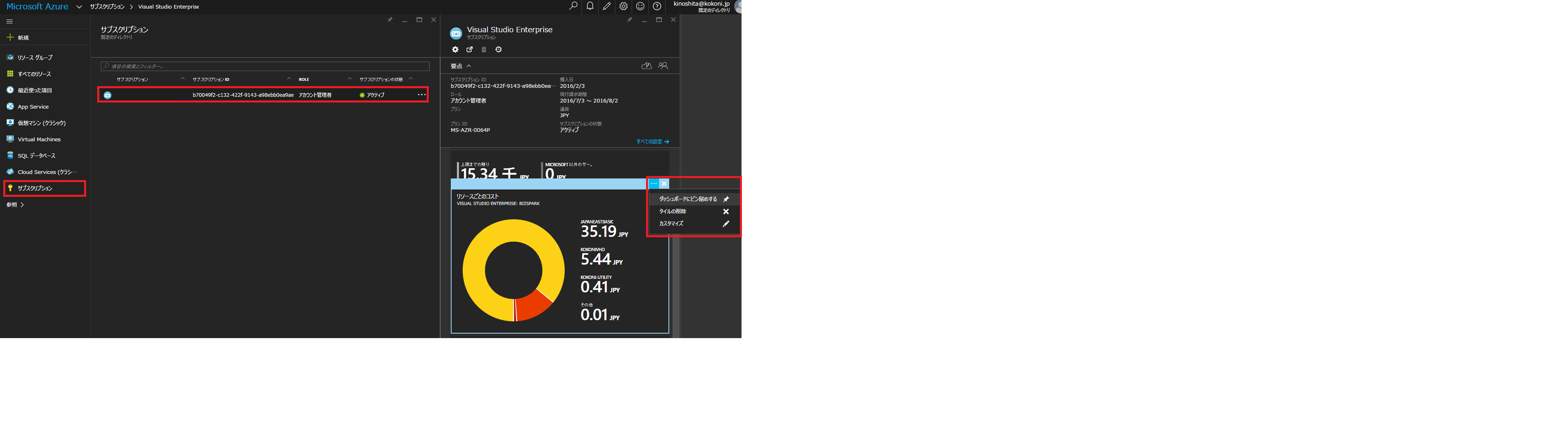Click the smiley feedback icon

(x=640, y=6)
